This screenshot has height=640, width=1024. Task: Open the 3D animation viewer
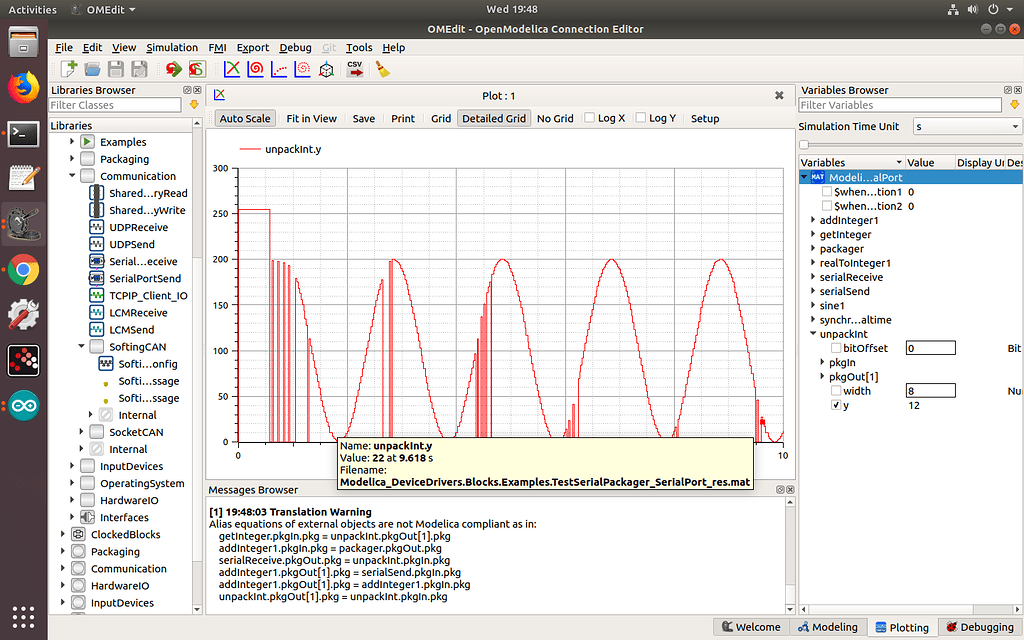pos(325,68)
